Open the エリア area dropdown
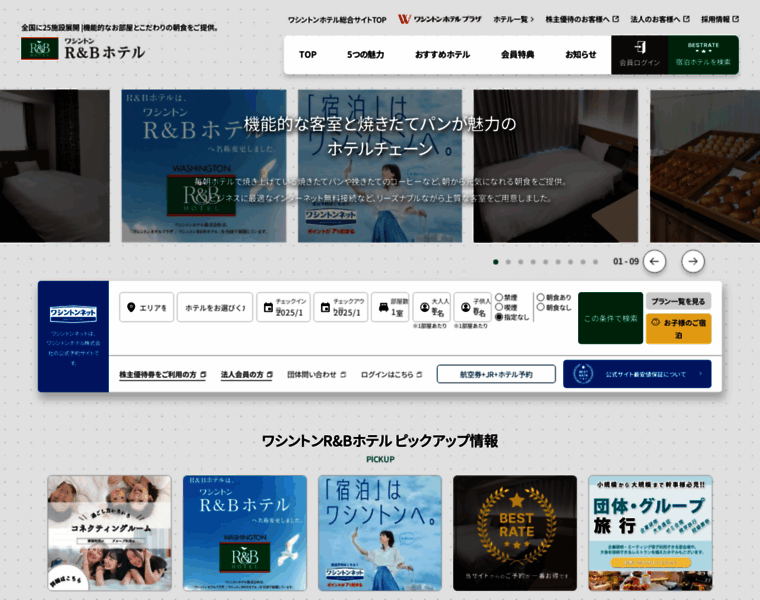Image resolution: width=760 pixels, height=600 pixels. (146, 307)
